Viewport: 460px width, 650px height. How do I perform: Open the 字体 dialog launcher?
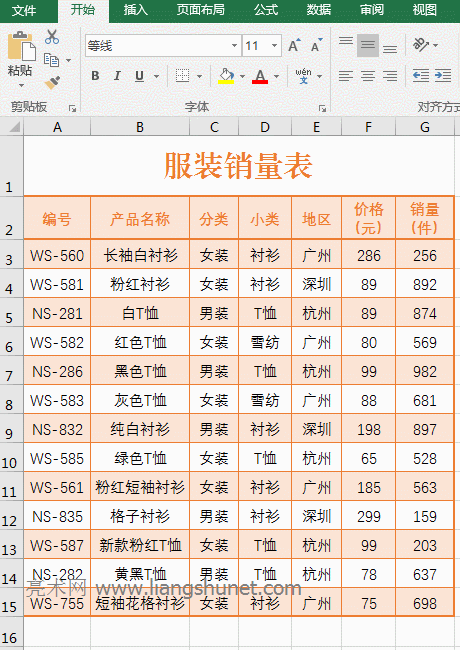point(322,109)
